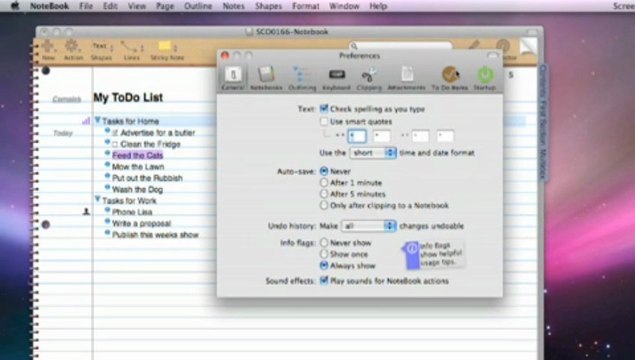The width and height of the screenshot is (635, 360).
Task: Open the Format menu
Action: coord(306,6)
